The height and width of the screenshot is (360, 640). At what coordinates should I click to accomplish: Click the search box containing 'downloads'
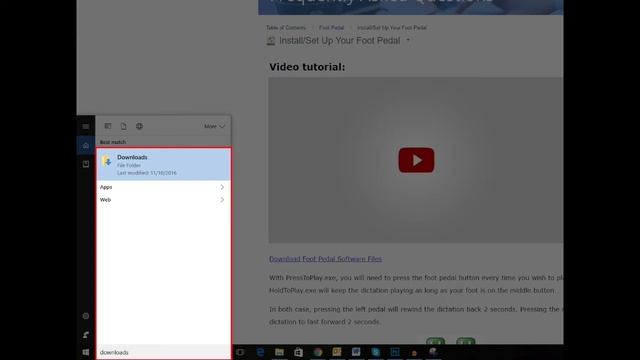click(164, 352)
